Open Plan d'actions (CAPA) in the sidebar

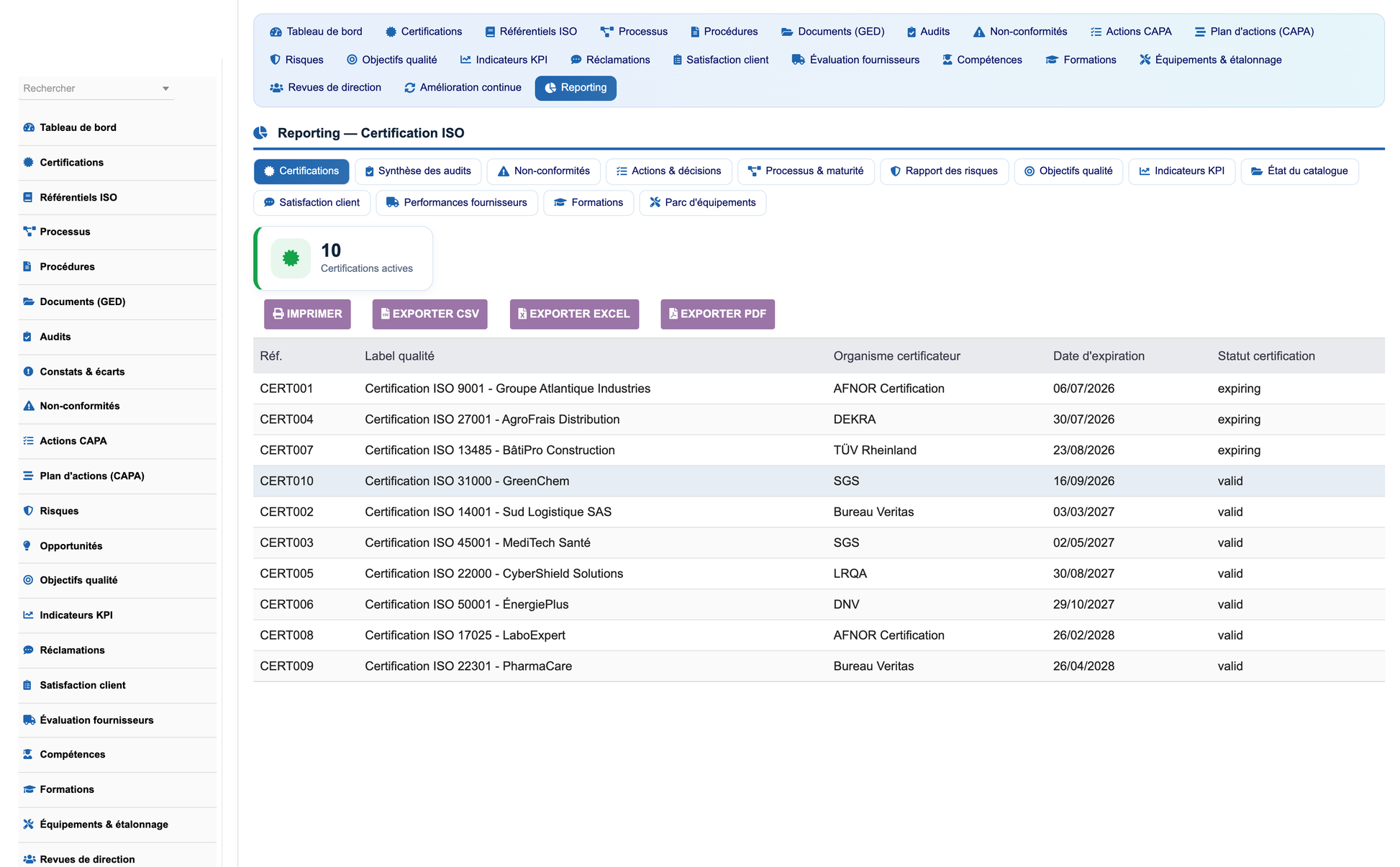117,476
